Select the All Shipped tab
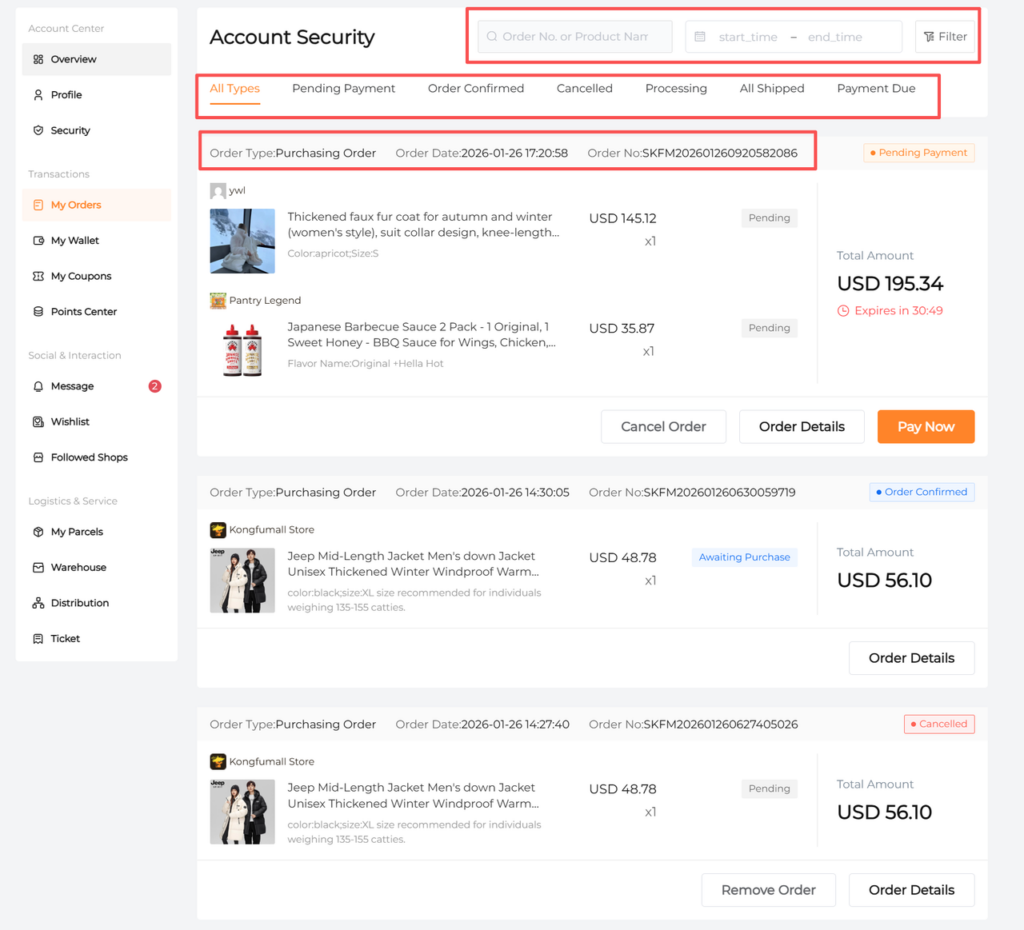Viewport: 1024px width, 930px height. [771, 88]
